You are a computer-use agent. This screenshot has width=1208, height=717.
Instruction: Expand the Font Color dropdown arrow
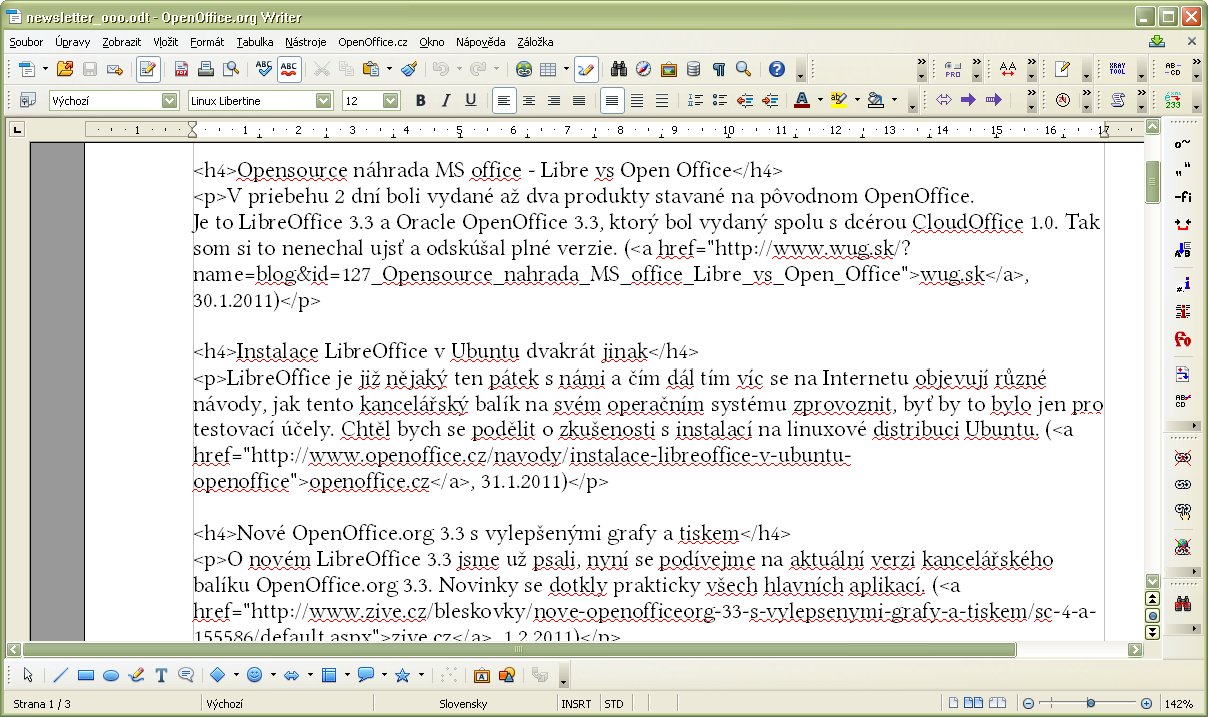click(x=820, y=100)
